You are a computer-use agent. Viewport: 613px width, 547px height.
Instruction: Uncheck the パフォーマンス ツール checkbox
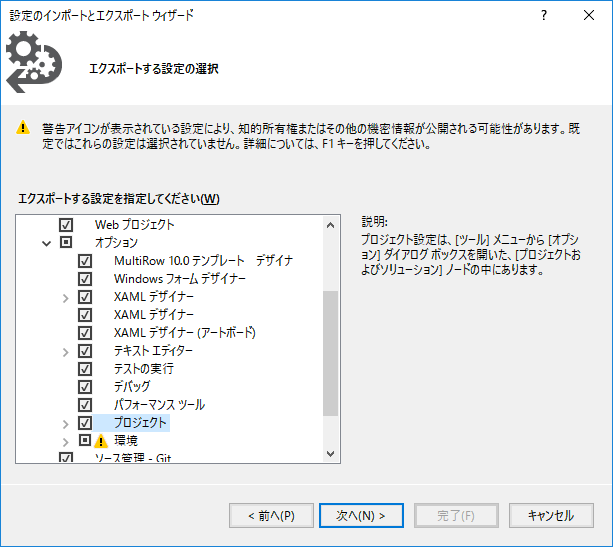(x=85, y=405)
